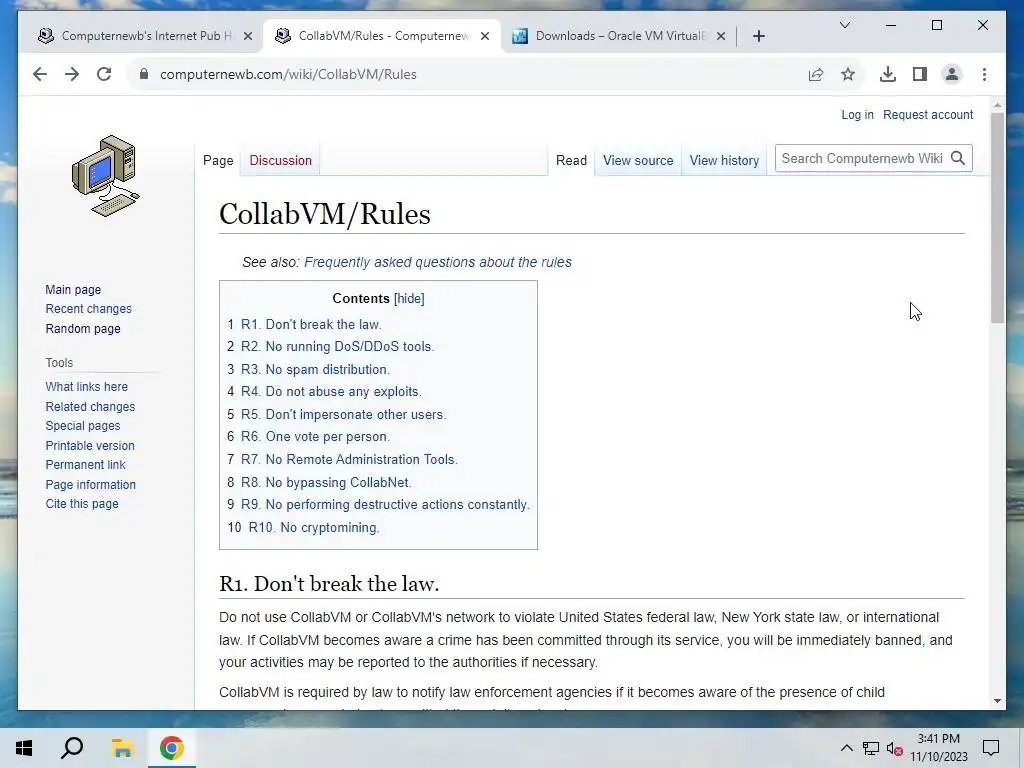Open a new tab with the plus button
Image resolution: width=1024 pixels, height=768 pixels.
(758, 37)
